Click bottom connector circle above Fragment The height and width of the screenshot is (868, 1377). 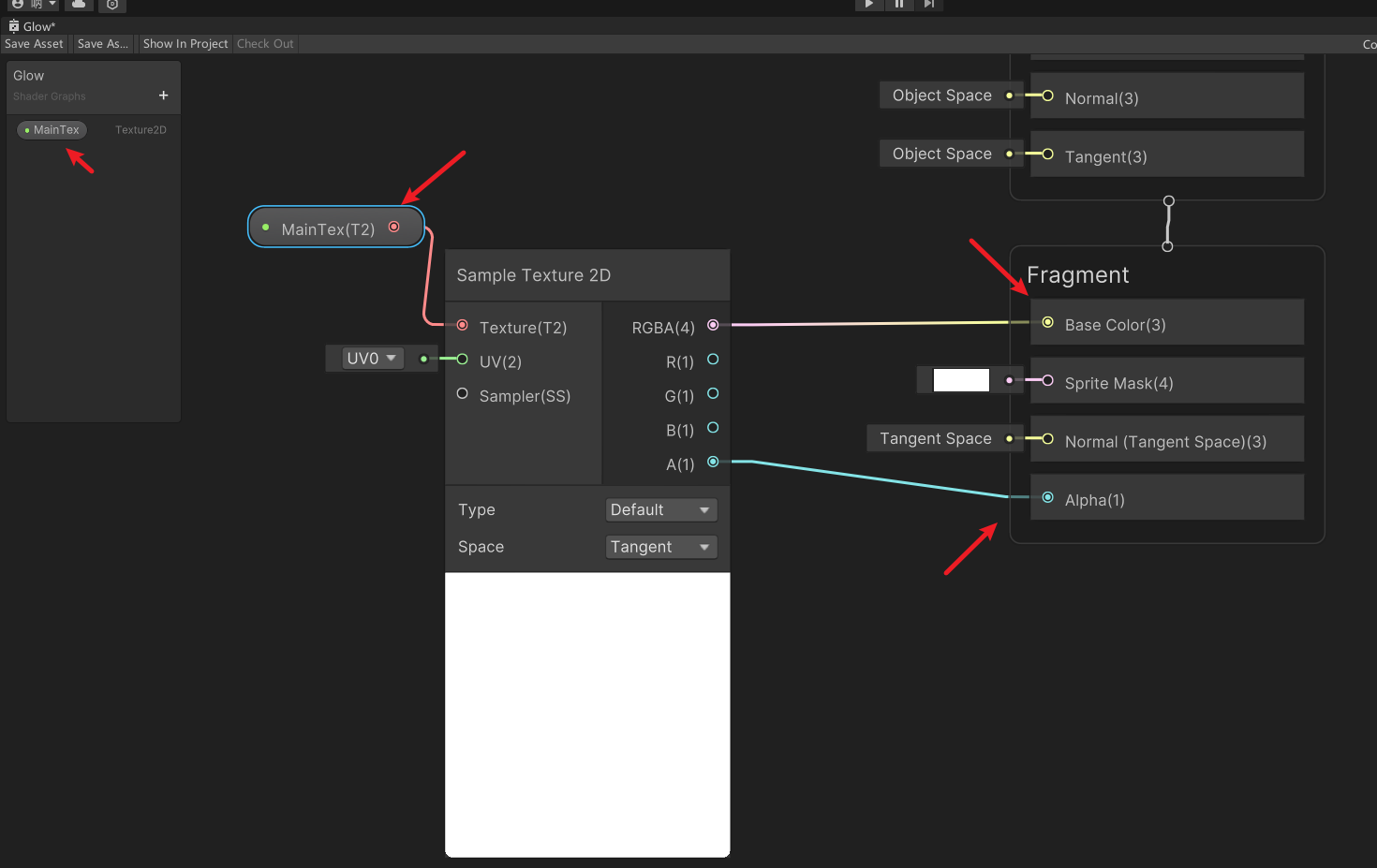click(1167, 246)
